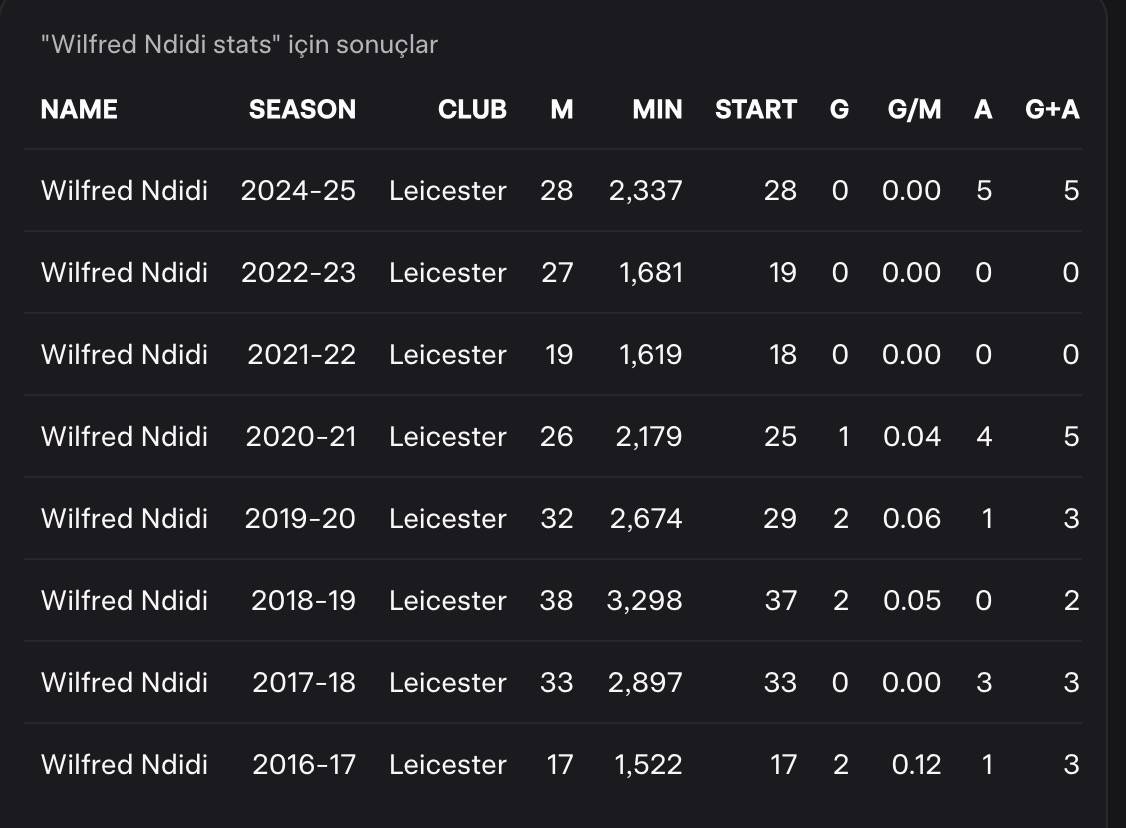Open the 2021-22 Leicester row
The width and height of the screenshot is (1126, 828).
[x=553, y=354]
